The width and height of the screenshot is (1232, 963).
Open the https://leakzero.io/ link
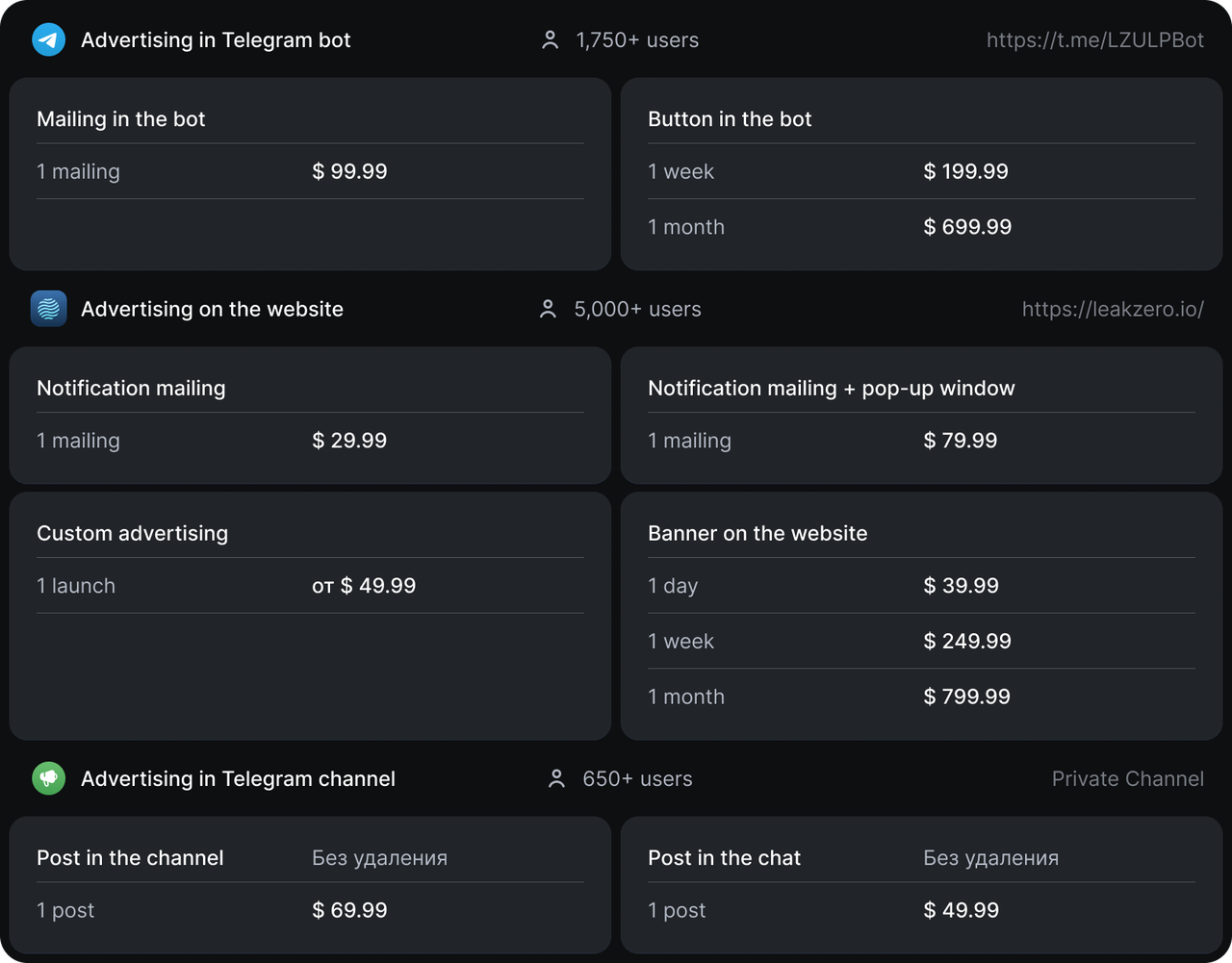point(1113,309)
